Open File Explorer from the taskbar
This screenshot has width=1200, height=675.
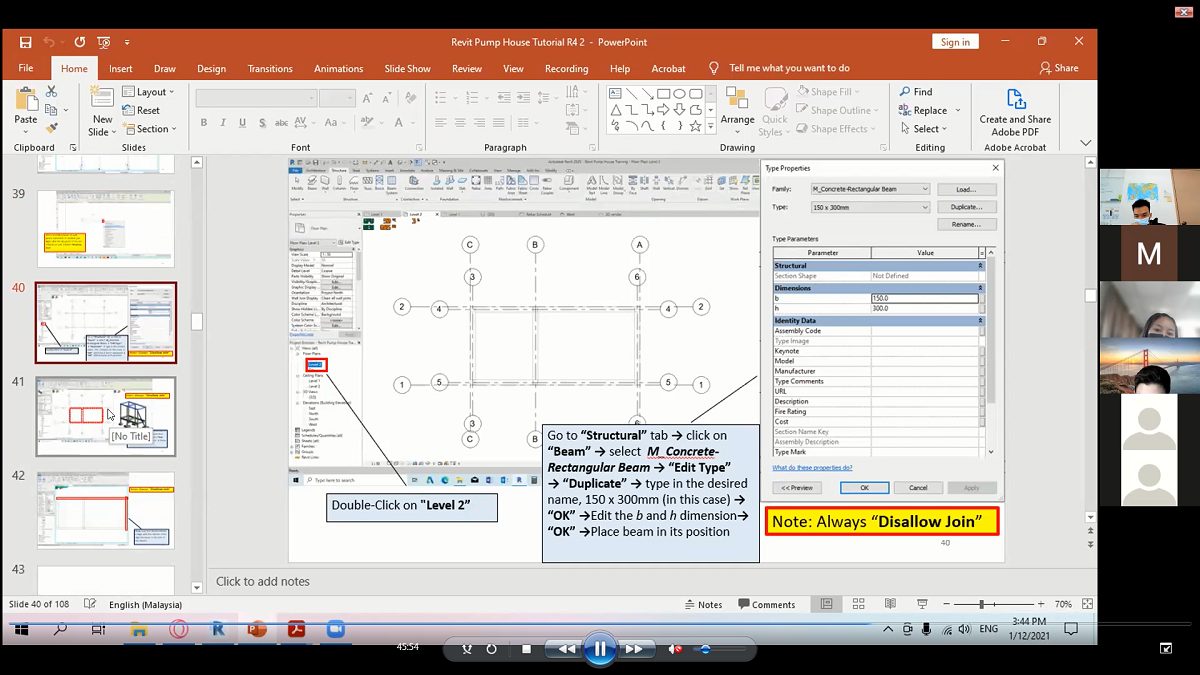click(x=139, y=629)
